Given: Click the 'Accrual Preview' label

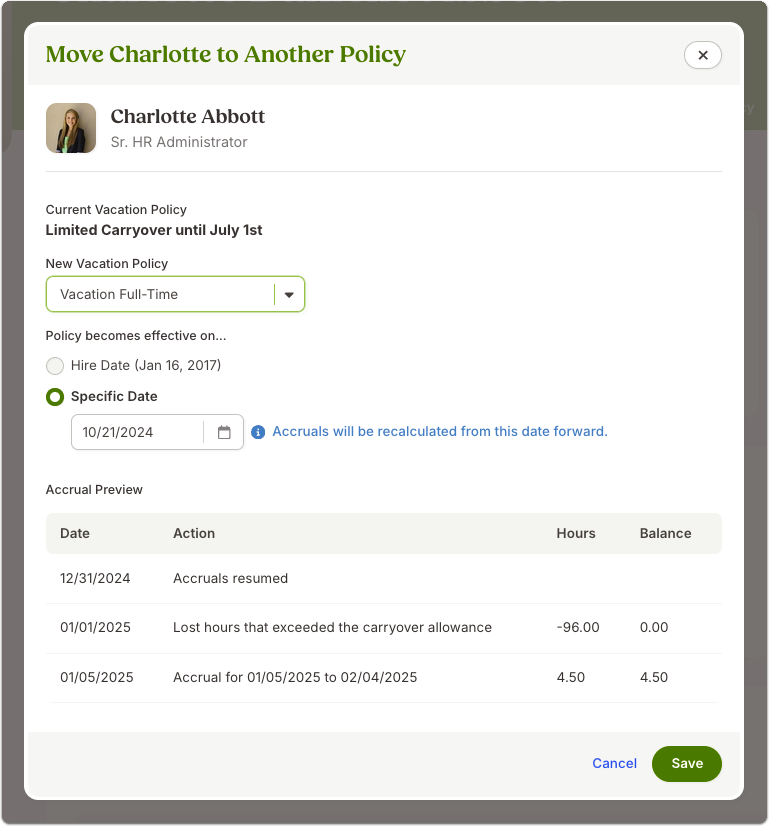Looking at the screenshot, I should click(94, 490).
